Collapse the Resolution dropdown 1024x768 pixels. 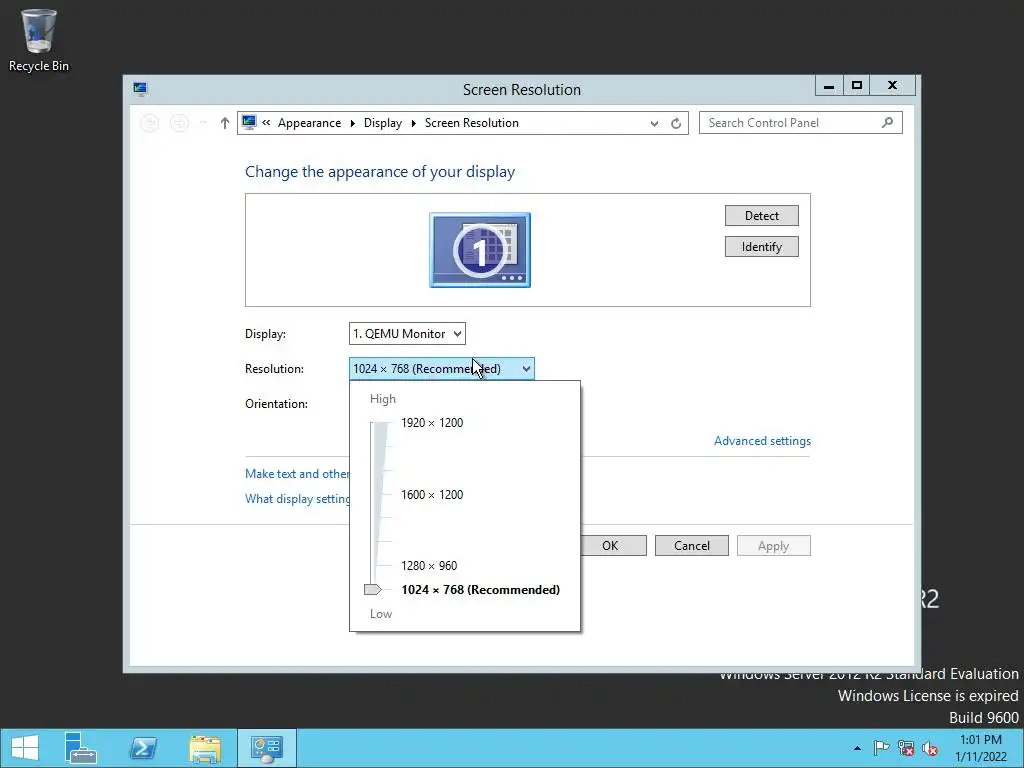(x=441, y=369)
